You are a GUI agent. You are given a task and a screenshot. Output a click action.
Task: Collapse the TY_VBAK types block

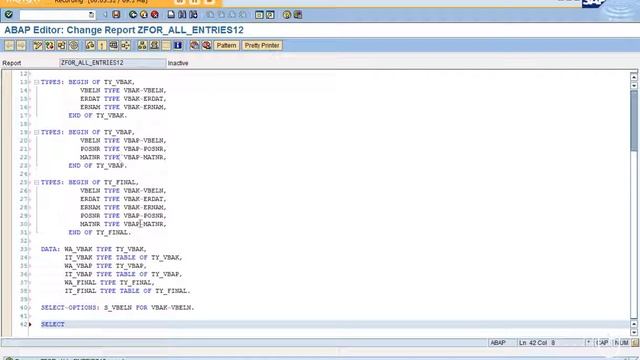click(x=36, y=82)
